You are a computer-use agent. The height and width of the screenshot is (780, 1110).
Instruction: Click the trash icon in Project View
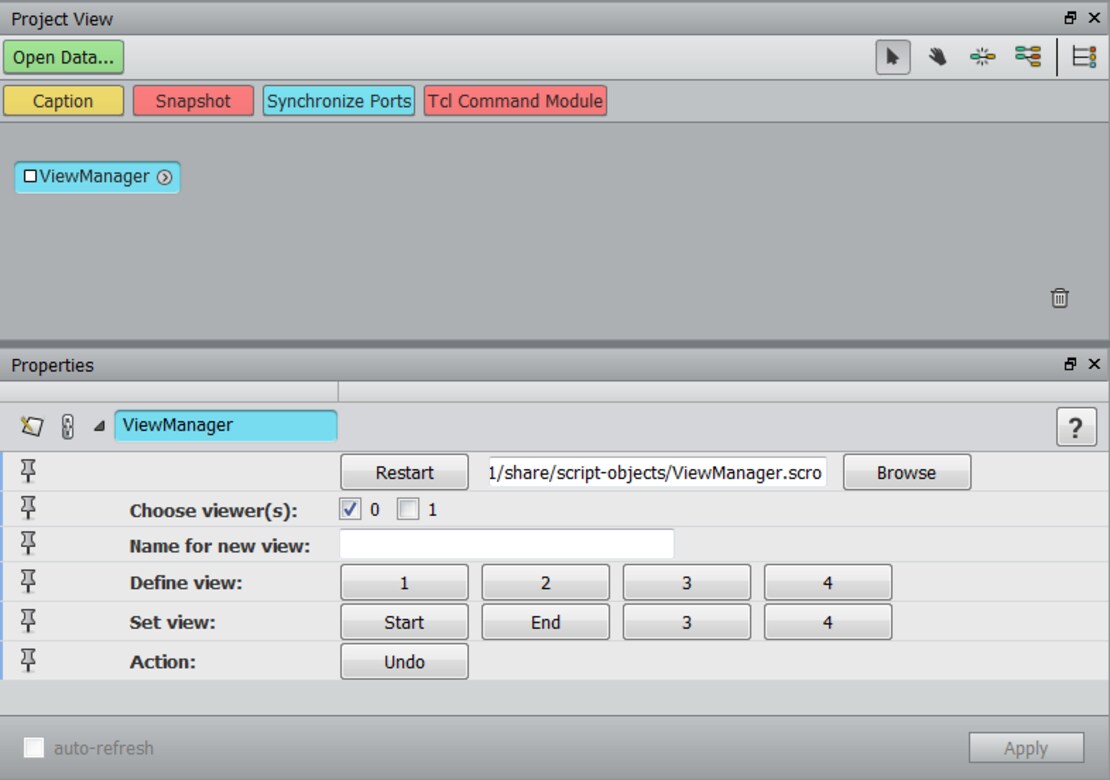point(1059,297)
